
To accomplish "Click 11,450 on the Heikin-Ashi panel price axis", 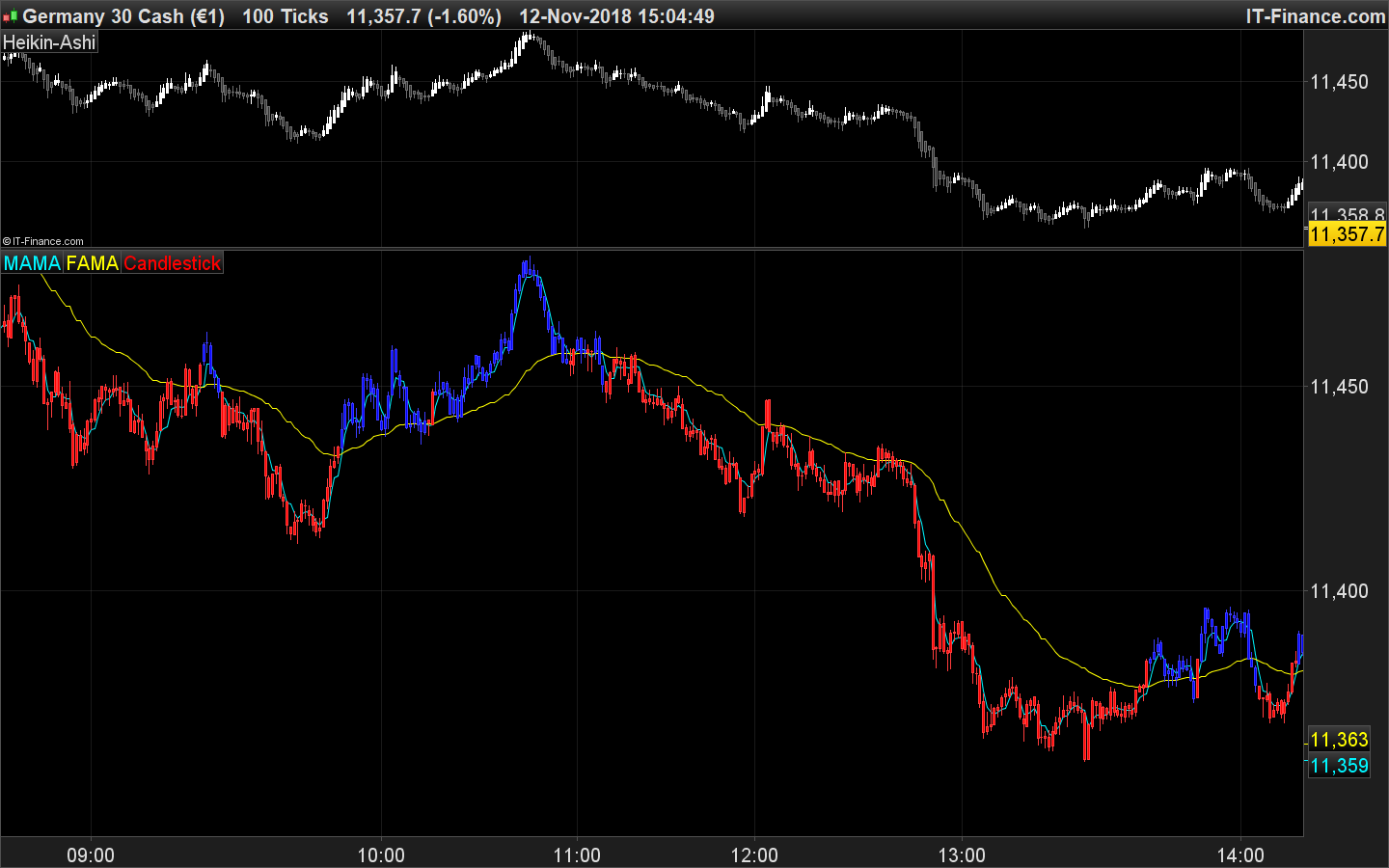I will click(1339, 82).
